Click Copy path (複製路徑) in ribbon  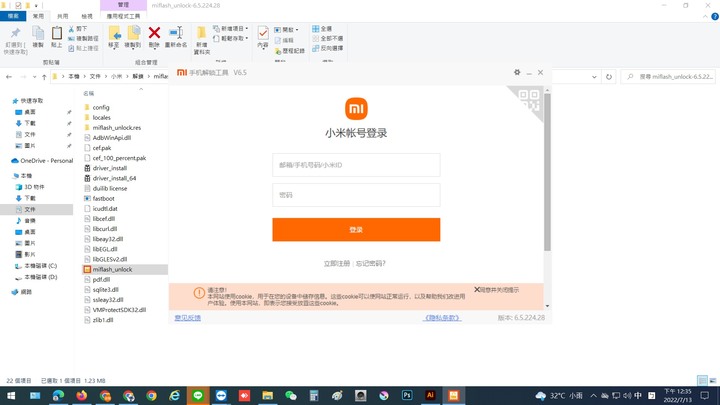[x=84, y=39]
